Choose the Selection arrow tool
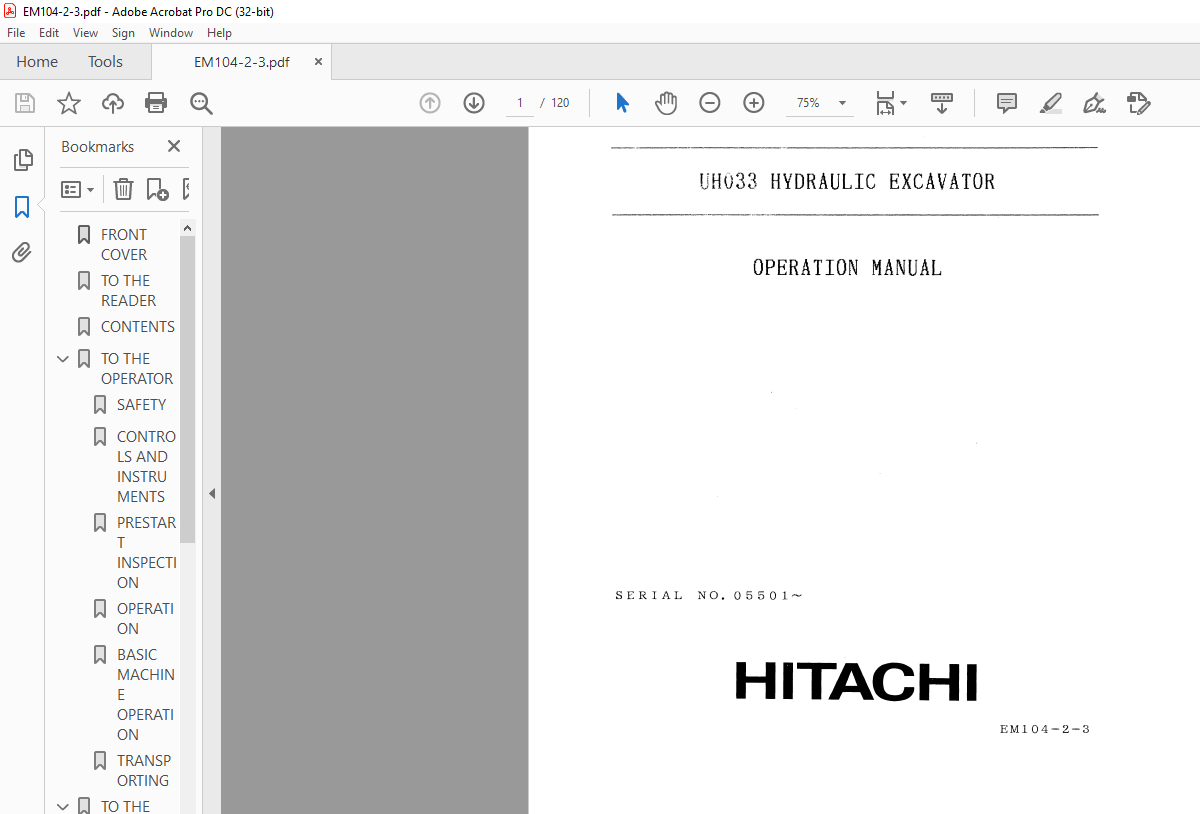The height and width of the screenshot is (814, 1200). (622, 103)
